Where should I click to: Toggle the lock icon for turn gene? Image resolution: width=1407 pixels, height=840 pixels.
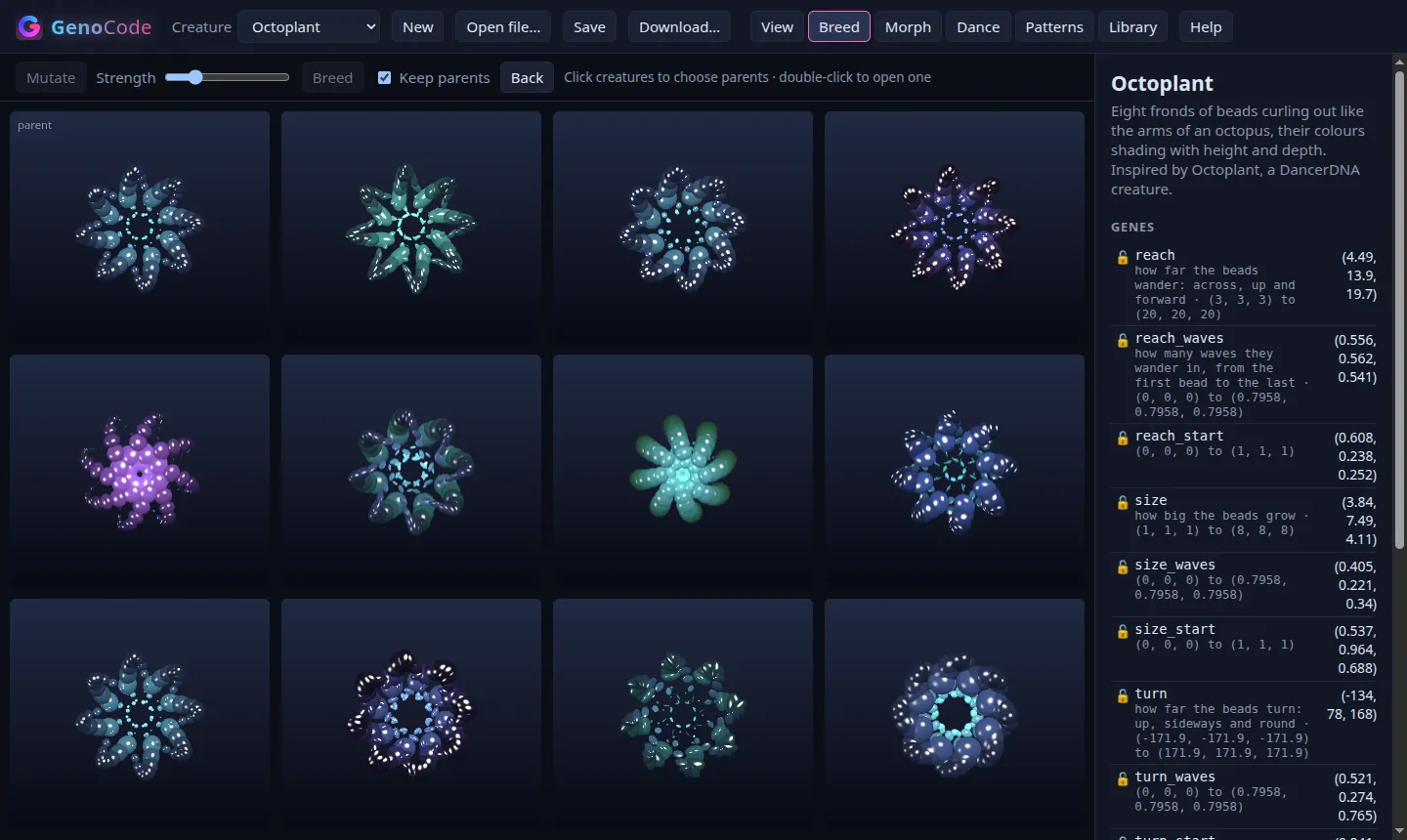1123,695
